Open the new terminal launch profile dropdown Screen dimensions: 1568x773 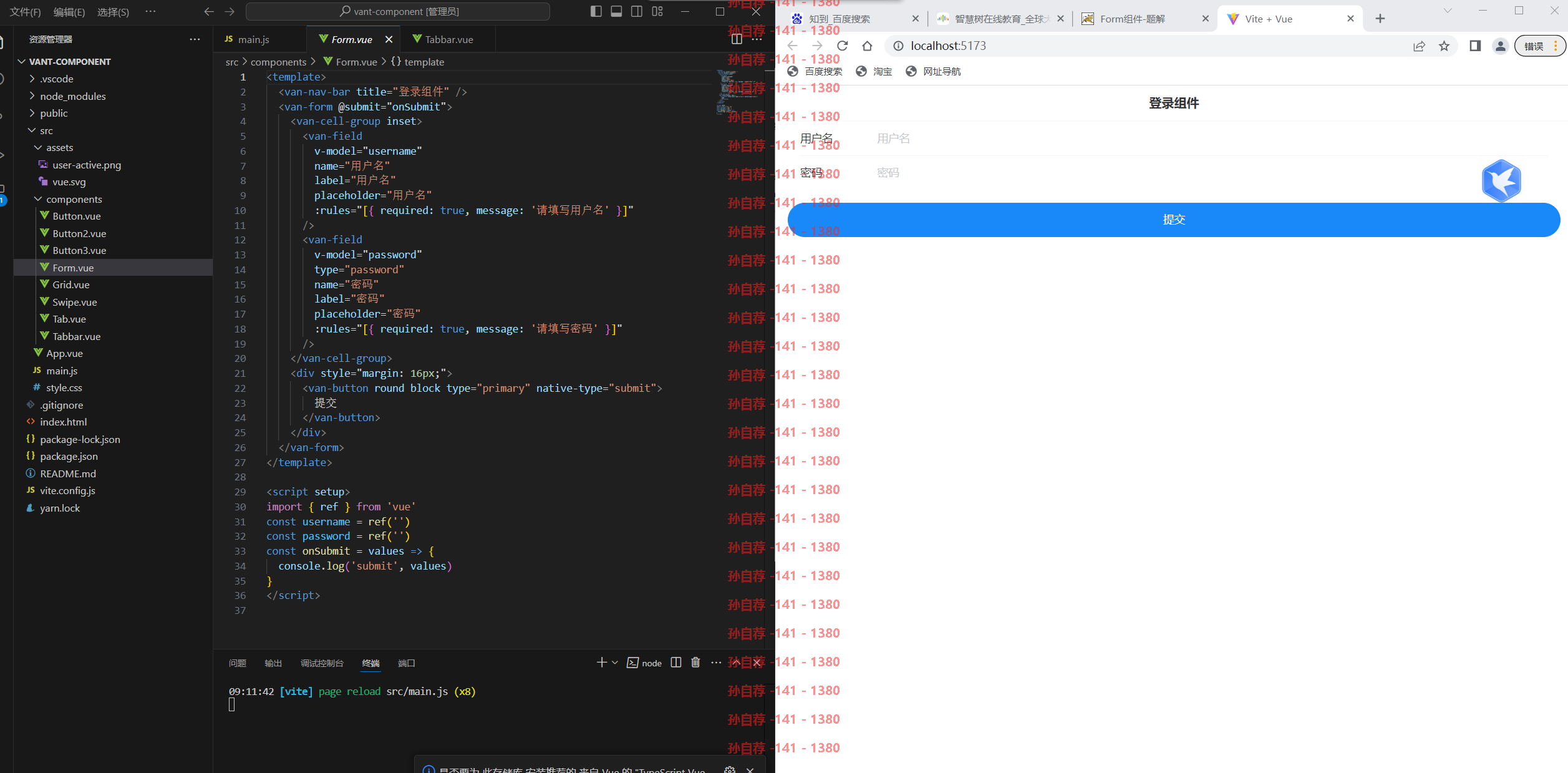(x=615, y=663)
